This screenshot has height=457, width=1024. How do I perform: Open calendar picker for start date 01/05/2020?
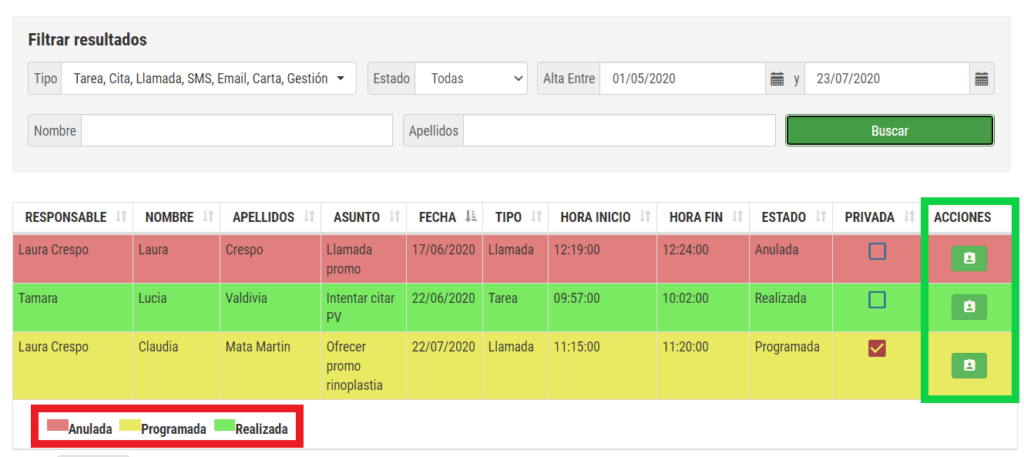tap(777, 78)
